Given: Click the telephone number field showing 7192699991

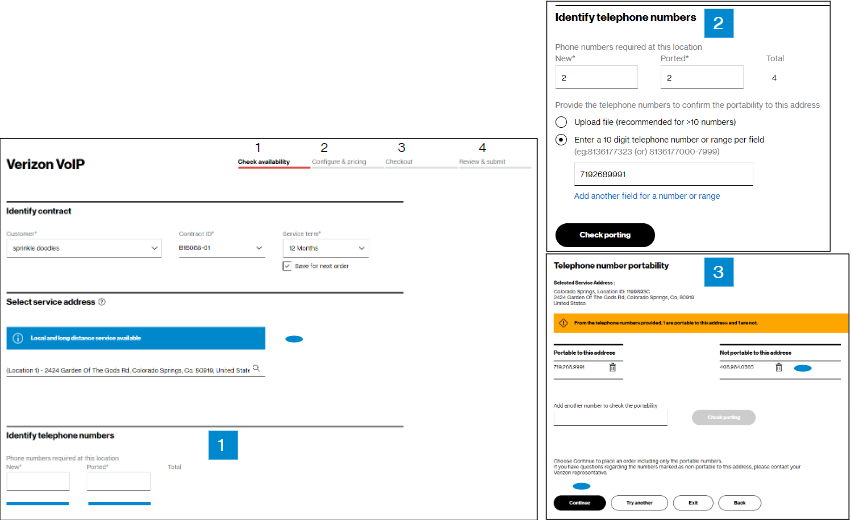Looking at the screenshot, I should click(663, 174).
